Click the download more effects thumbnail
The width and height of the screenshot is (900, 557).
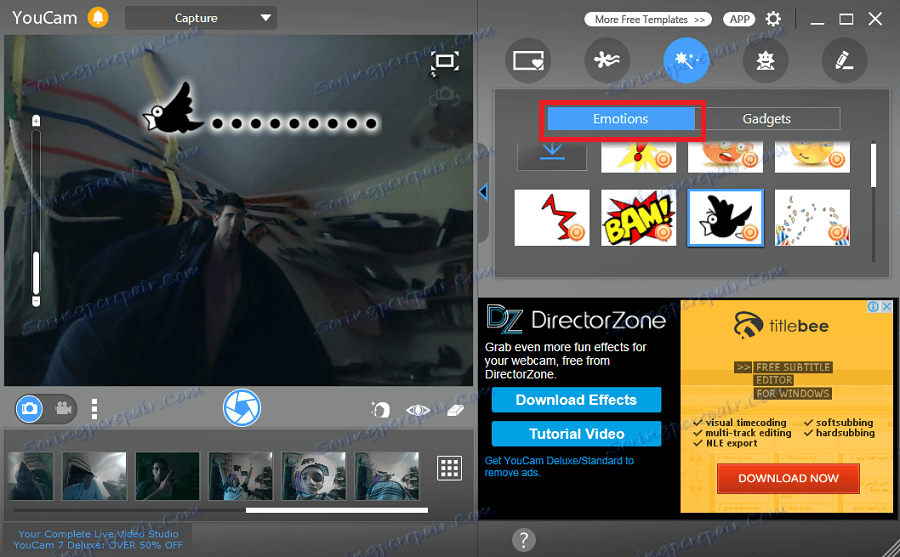(552, 156)
